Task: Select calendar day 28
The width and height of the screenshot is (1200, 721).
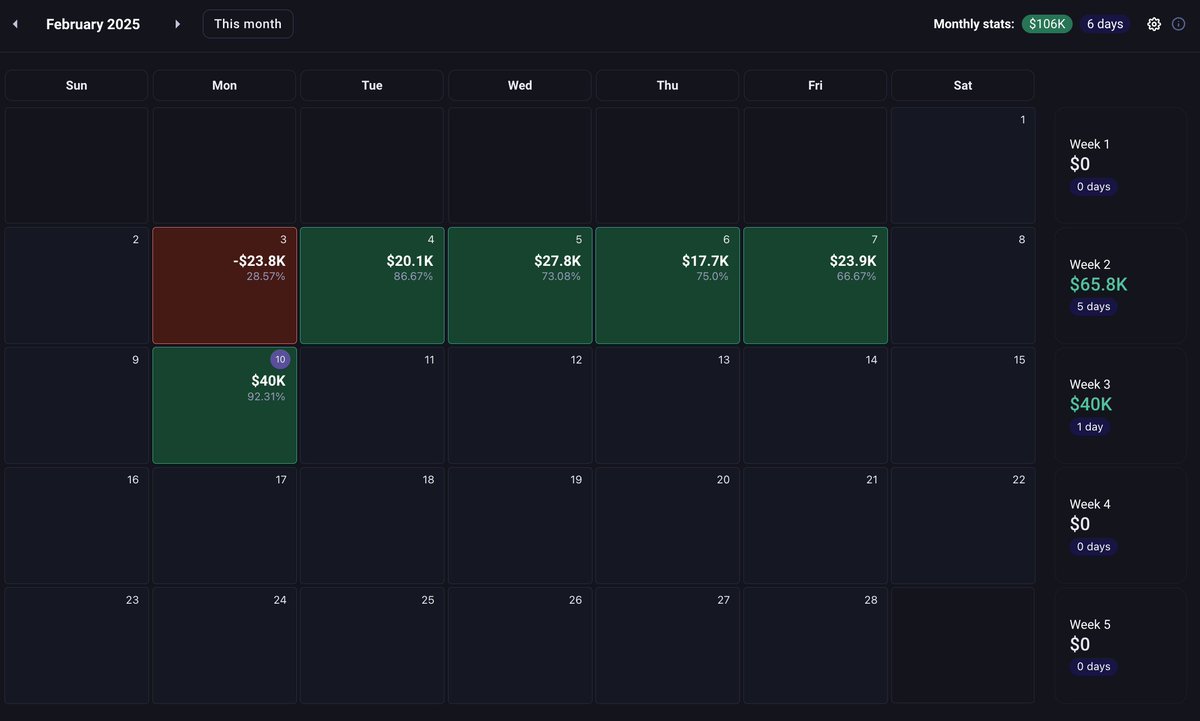Action: tap(816, 645)
